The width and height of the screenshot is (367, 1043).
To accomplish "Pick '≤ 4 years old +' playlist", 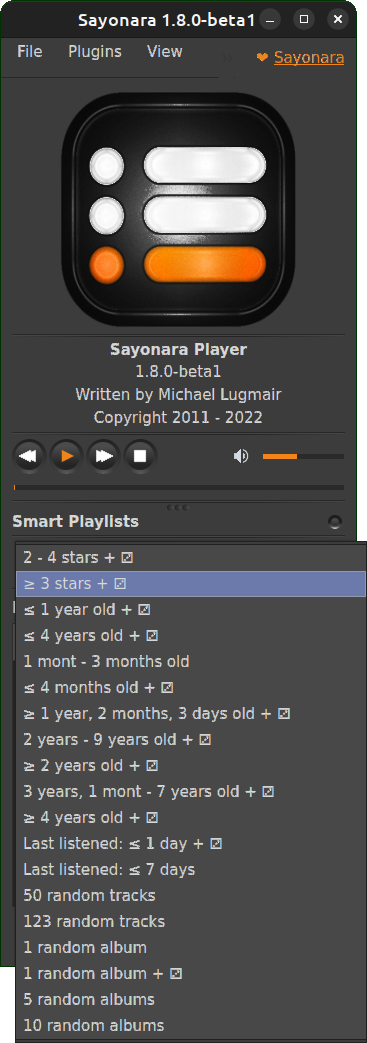I will (191, 635).
